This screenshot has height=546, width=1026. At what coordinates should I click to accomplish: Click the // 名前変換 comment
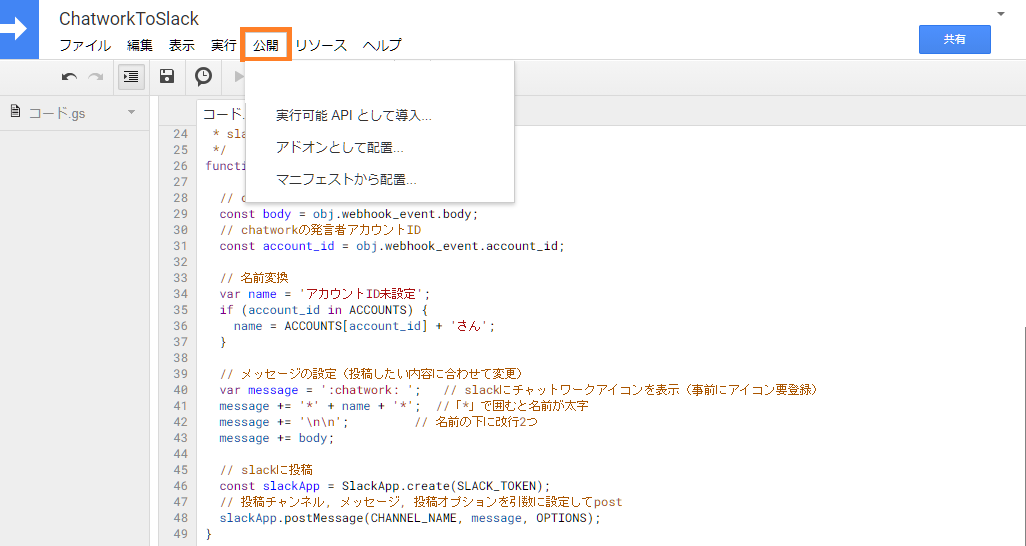254,278
